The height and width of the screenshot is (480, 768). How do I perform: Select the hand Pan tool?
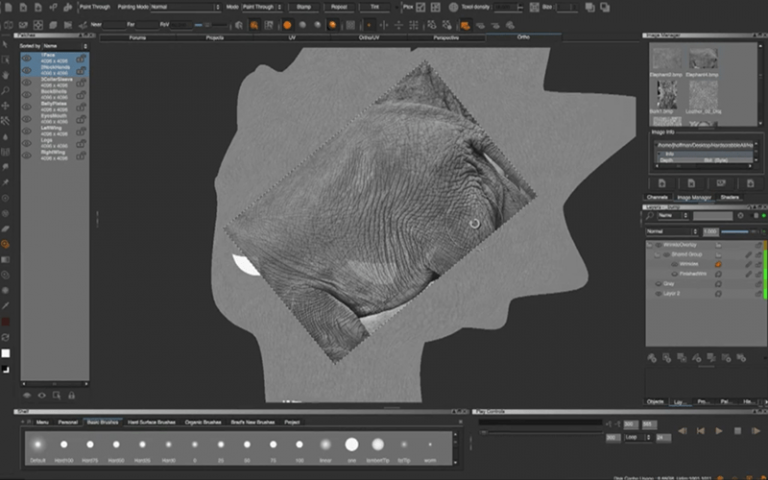(5, 75)
